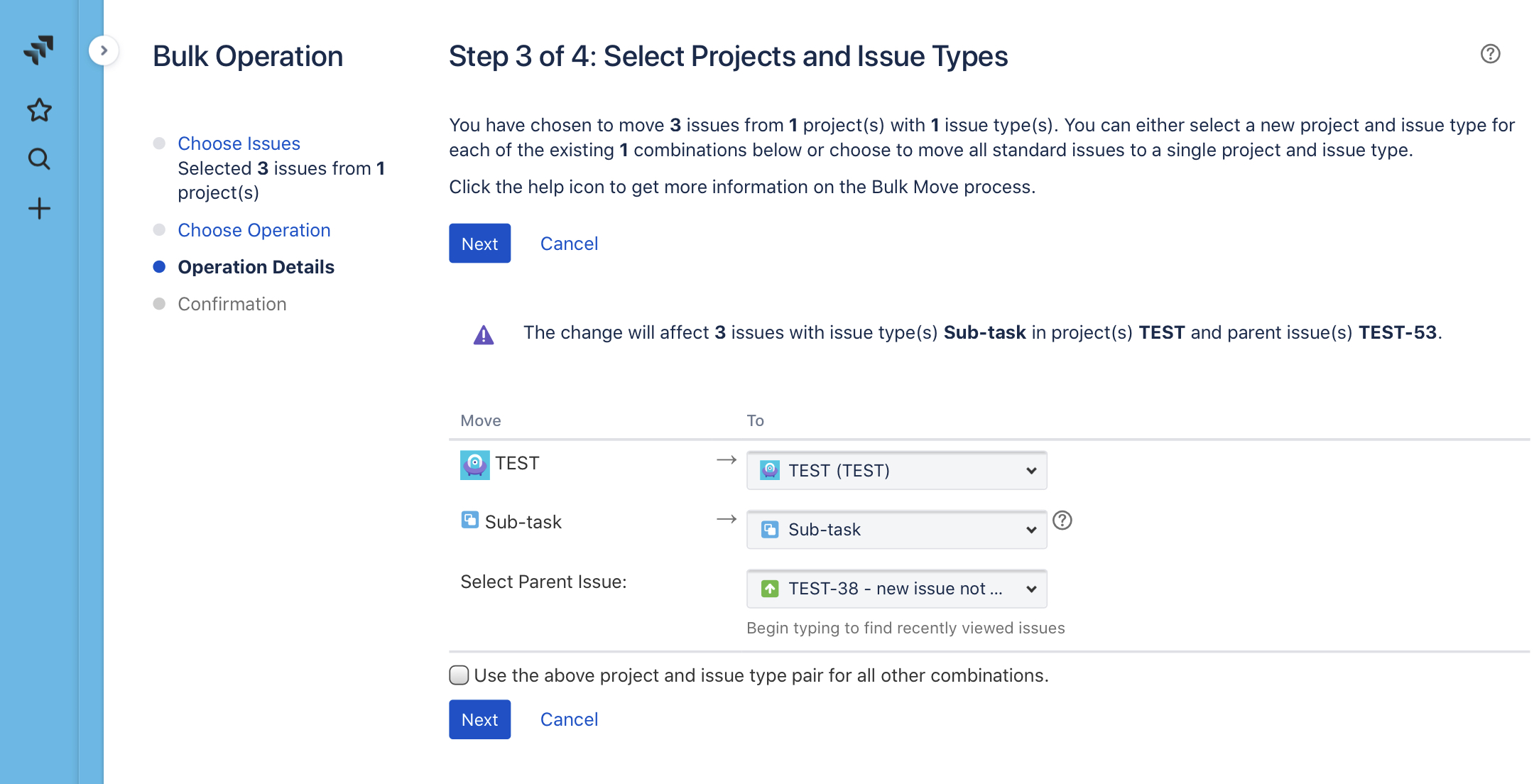Screen dimensions: 1534x784
Task: Click the top Next button
Action: (479, 244)
